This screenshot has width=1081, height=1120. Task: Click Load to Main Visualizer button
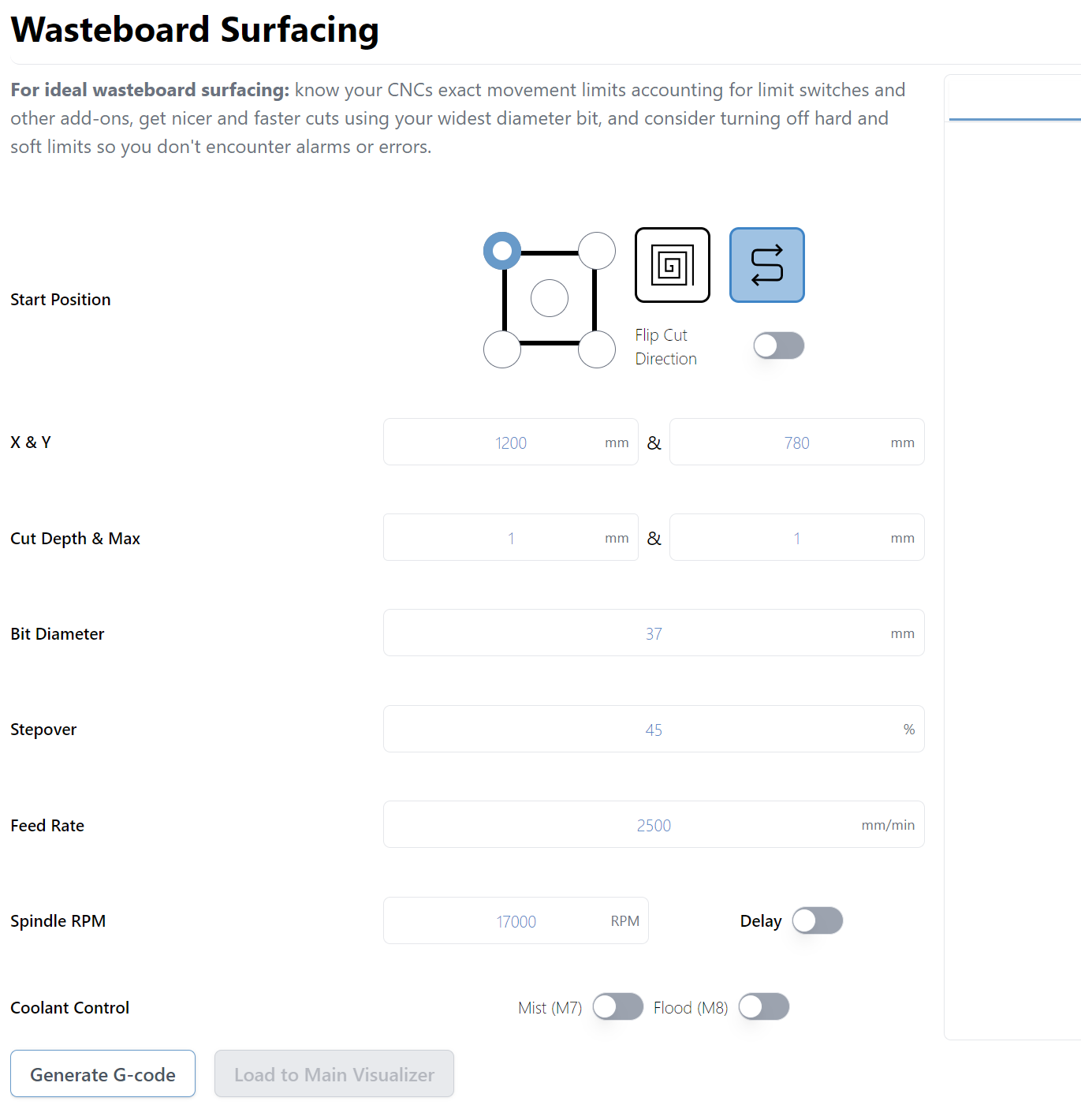click(334, 1073)
